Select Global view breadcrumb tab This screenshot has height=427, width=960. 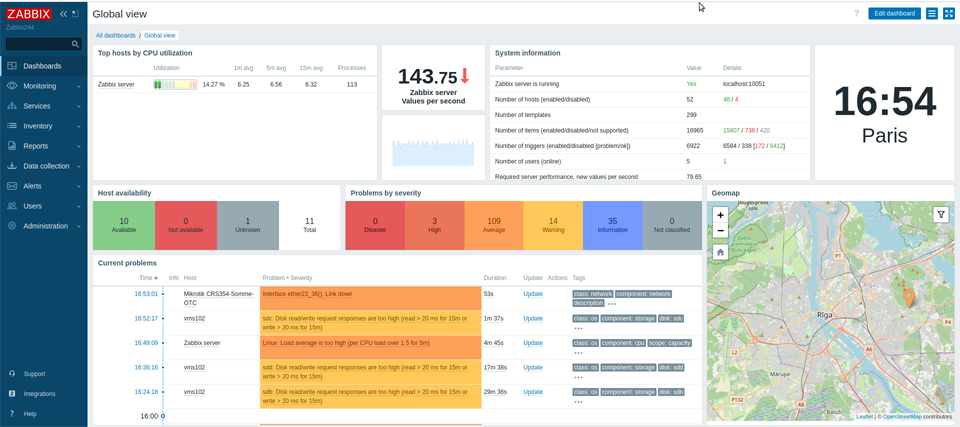coord(160,36)
